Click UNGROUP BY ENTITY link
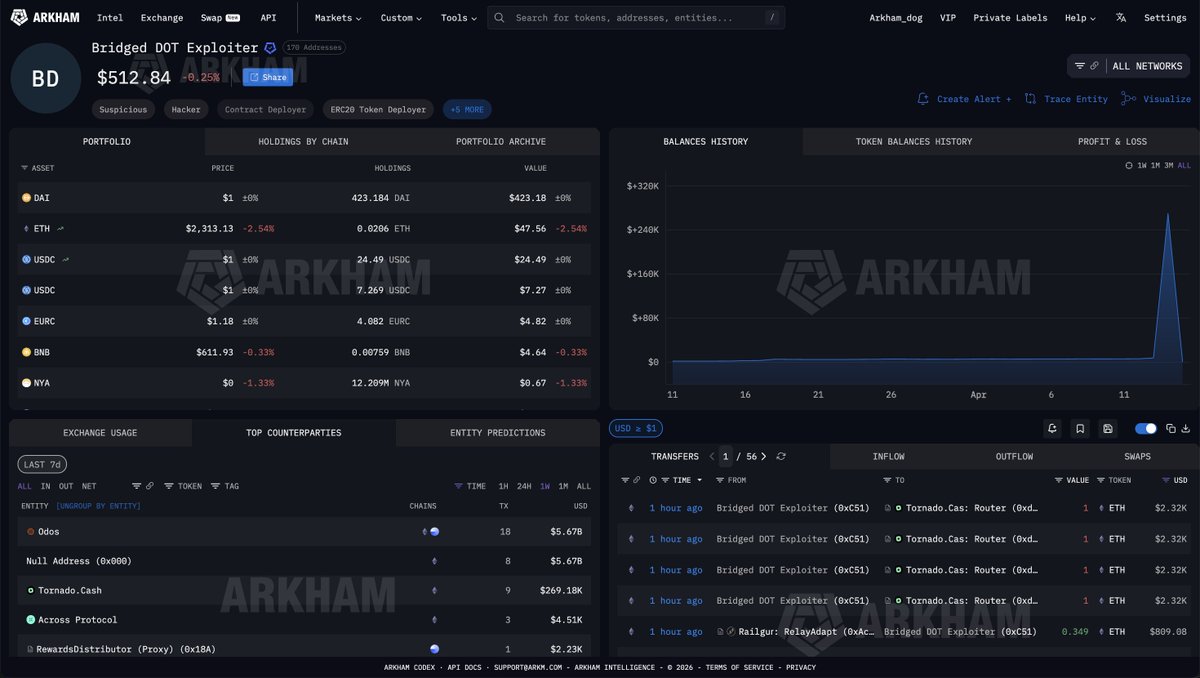 click(98, 506)
